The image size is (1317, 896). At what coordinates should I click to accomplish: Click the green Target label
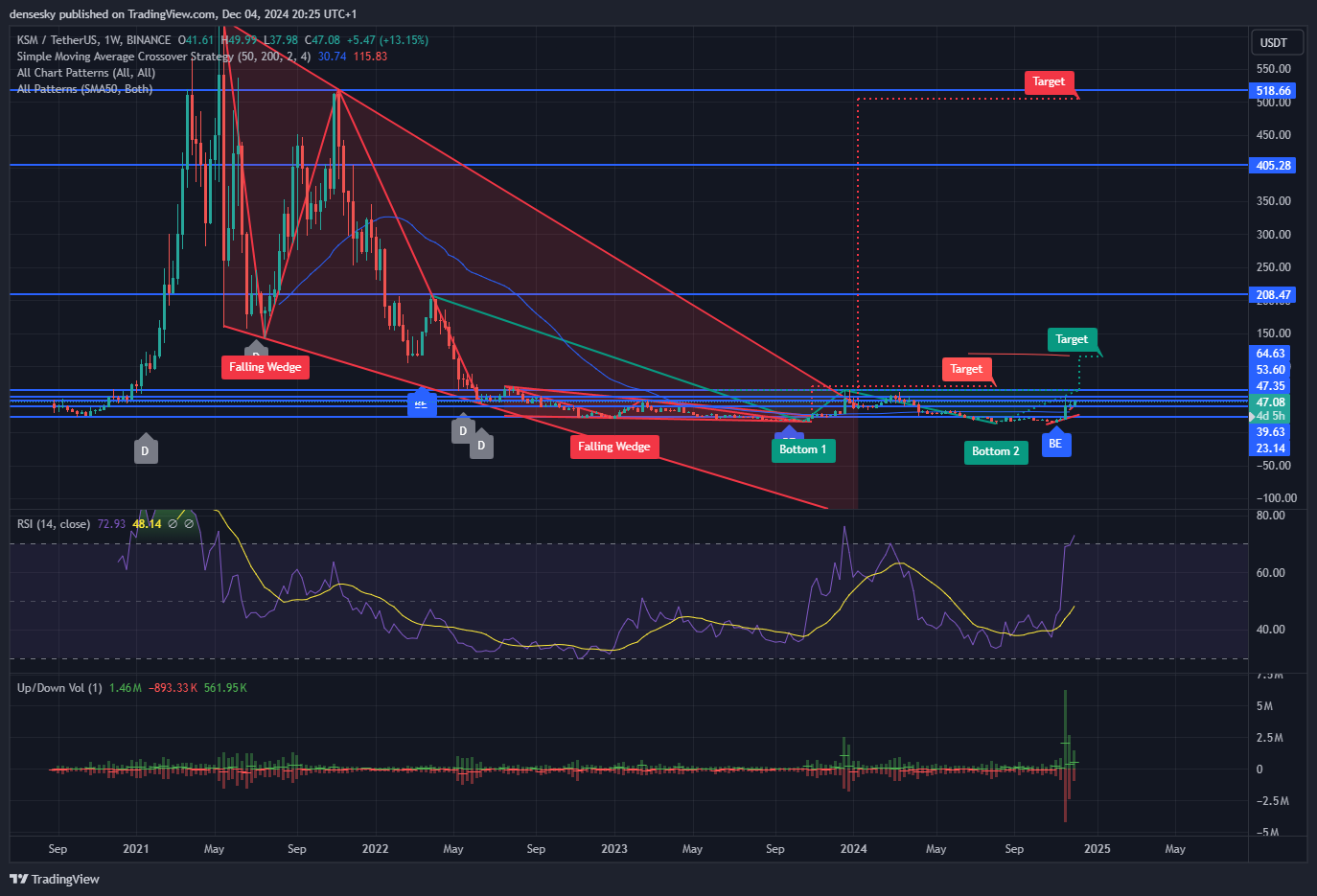pos(1072,339)
